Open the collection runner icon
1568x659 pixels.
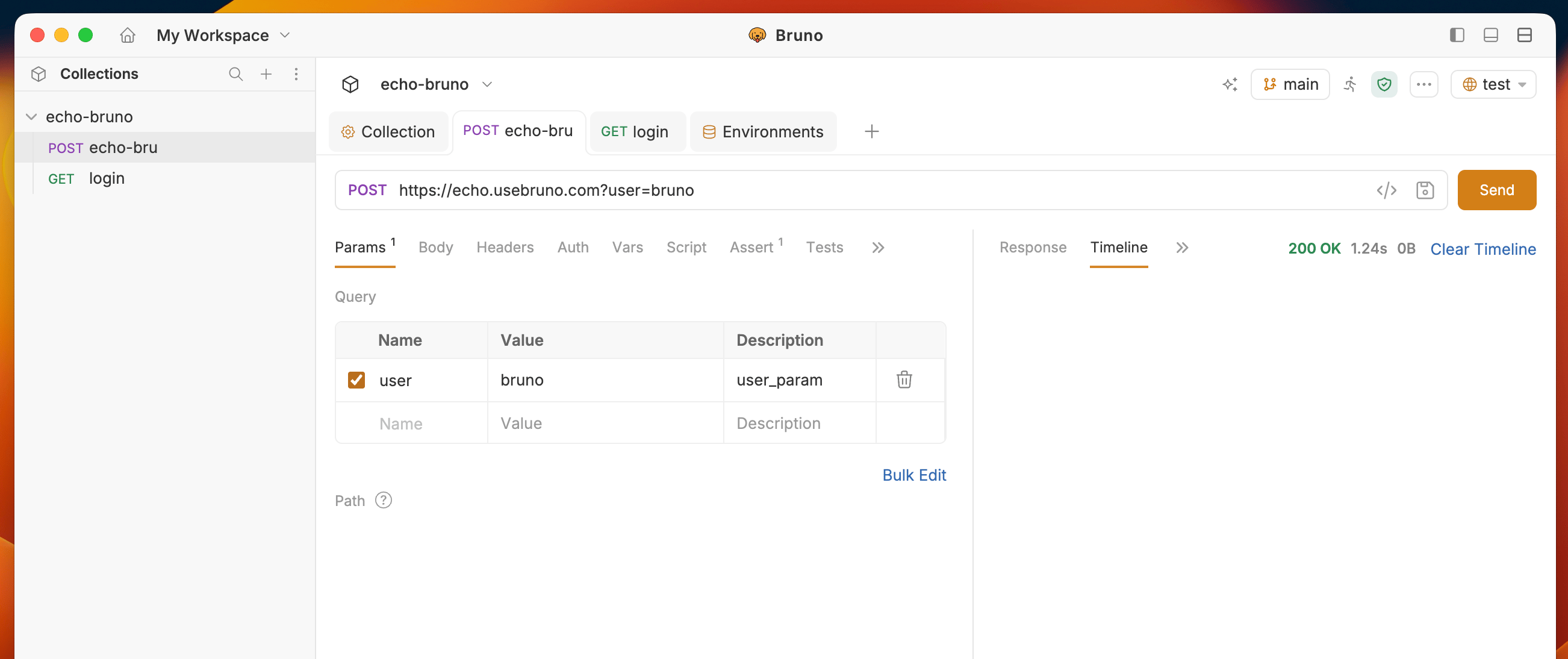1350,85
